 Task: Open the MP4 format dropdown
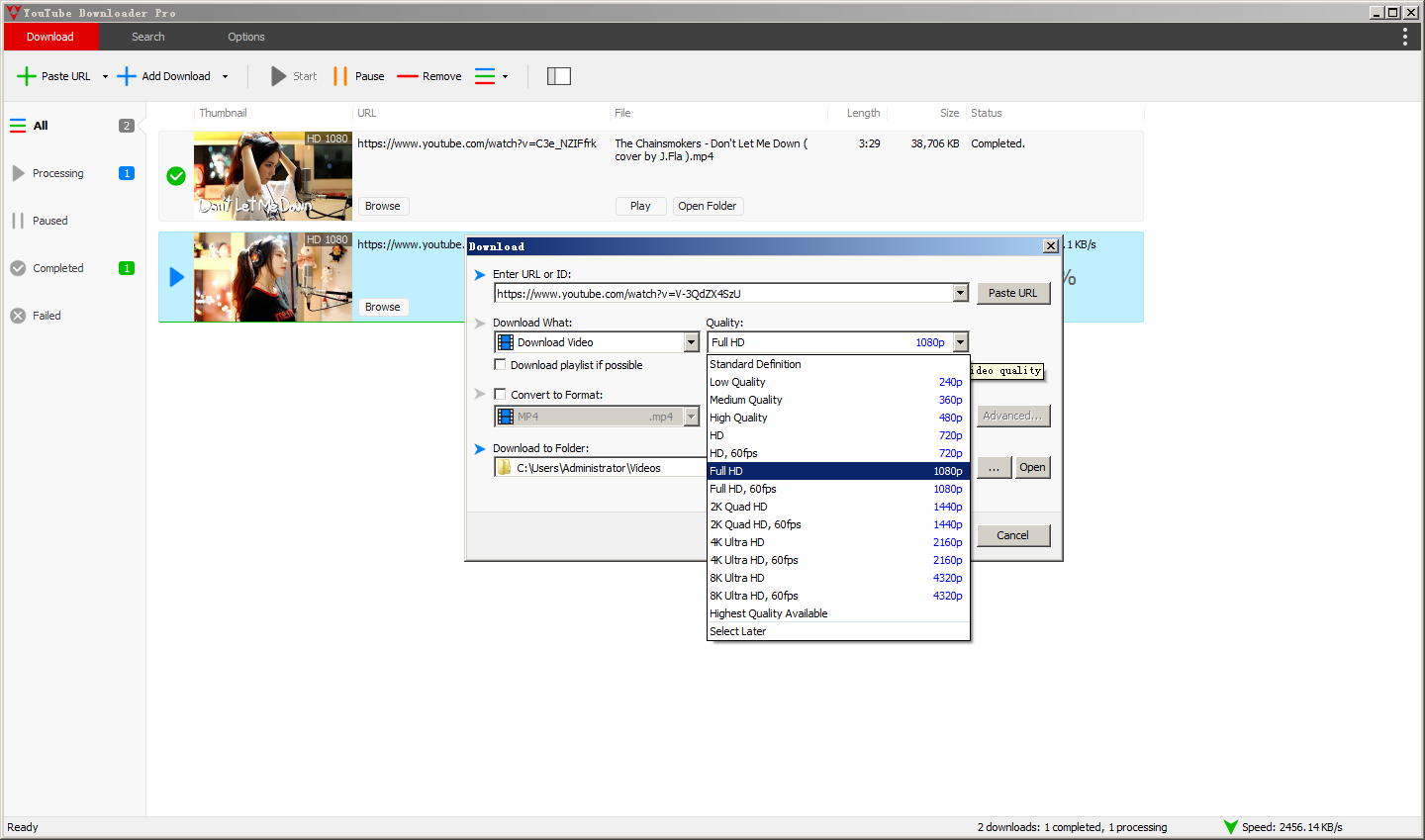coord(597,417)
